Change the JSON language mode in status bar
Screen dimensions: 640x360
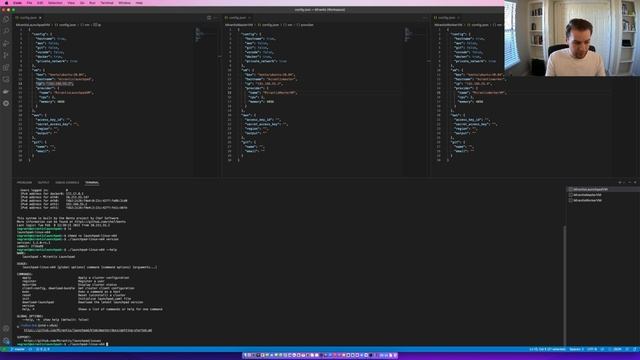pos(617,349)
